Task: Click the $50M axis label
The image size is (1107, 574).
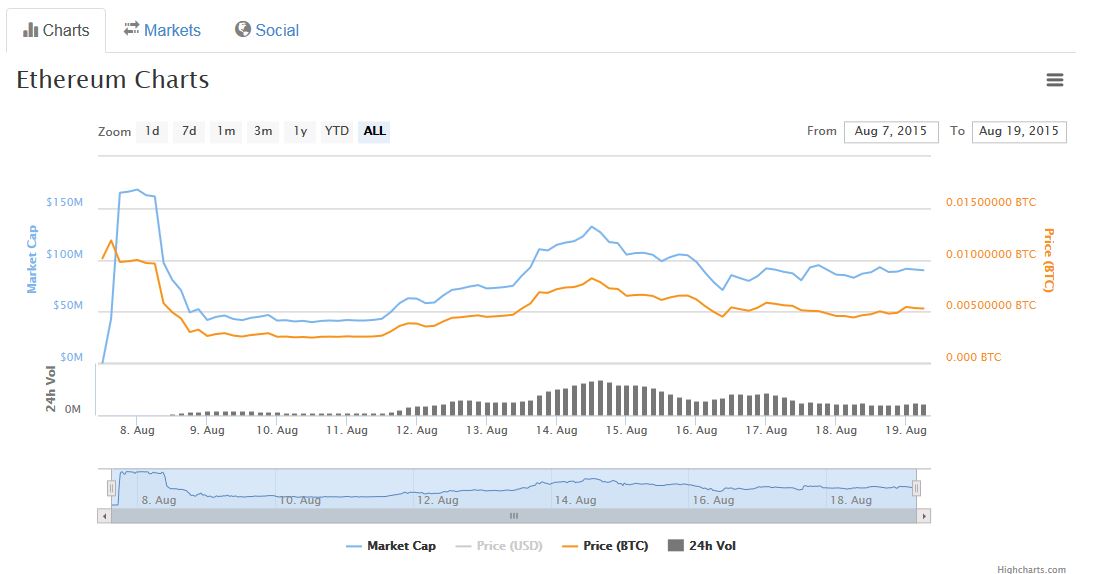Action: (x=68, y=306)
